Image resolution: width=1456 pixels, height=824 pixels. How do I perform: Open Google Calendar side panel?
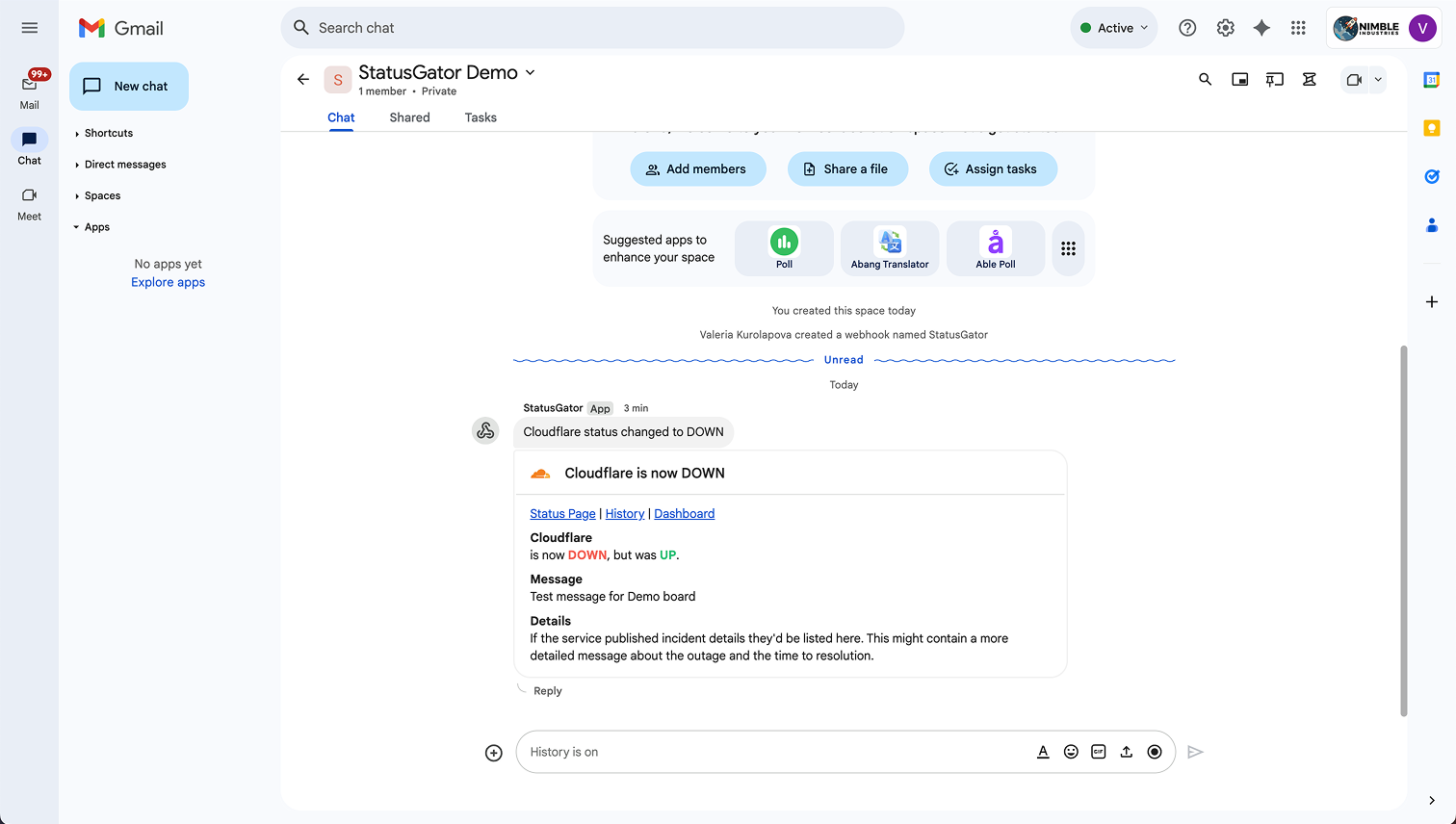coord(1432,80)
